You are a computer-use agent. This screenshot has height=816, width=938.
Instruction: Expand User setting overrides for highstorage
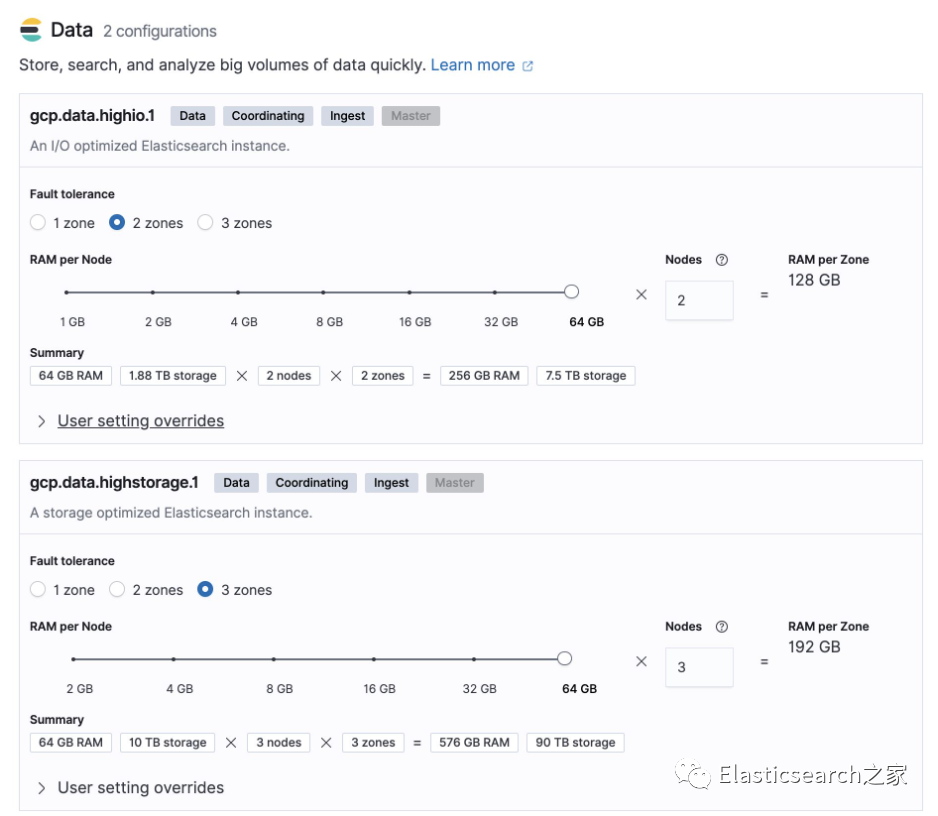pyautogui.click(x=140, y=788)
